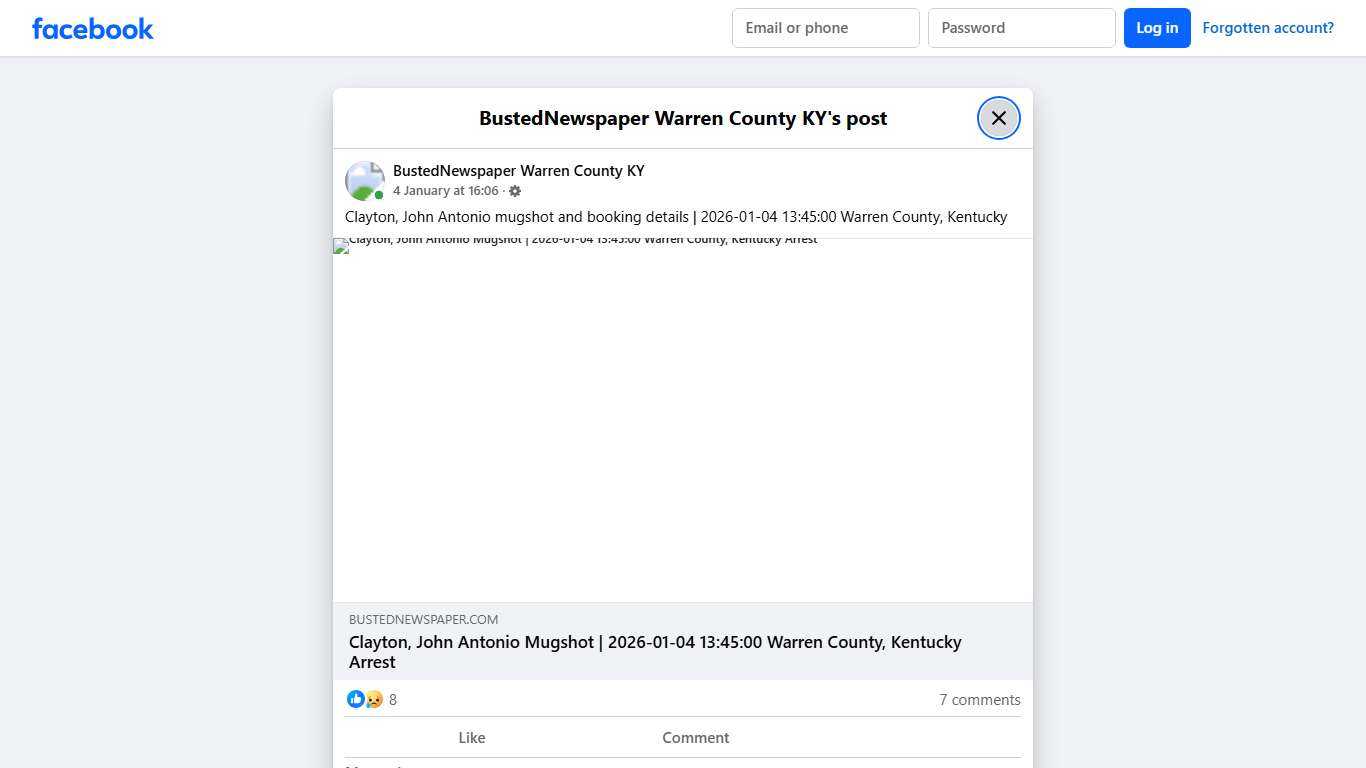Like the post
The image size is (1366, 768).
click(x=471, y=738)
